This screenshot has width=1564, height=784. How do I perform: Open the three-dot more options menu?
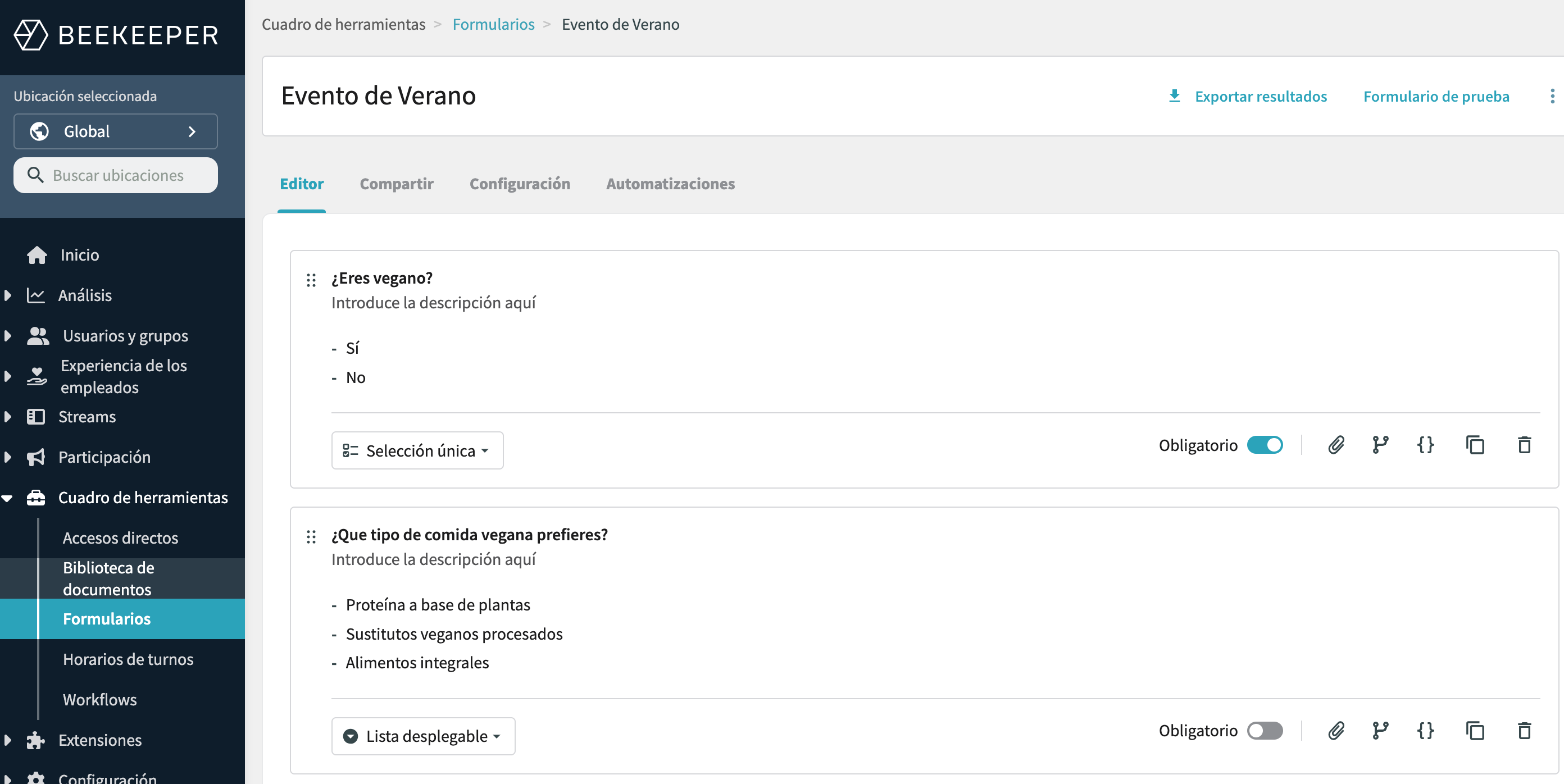pyautogui.click(x=1552, y=97)
